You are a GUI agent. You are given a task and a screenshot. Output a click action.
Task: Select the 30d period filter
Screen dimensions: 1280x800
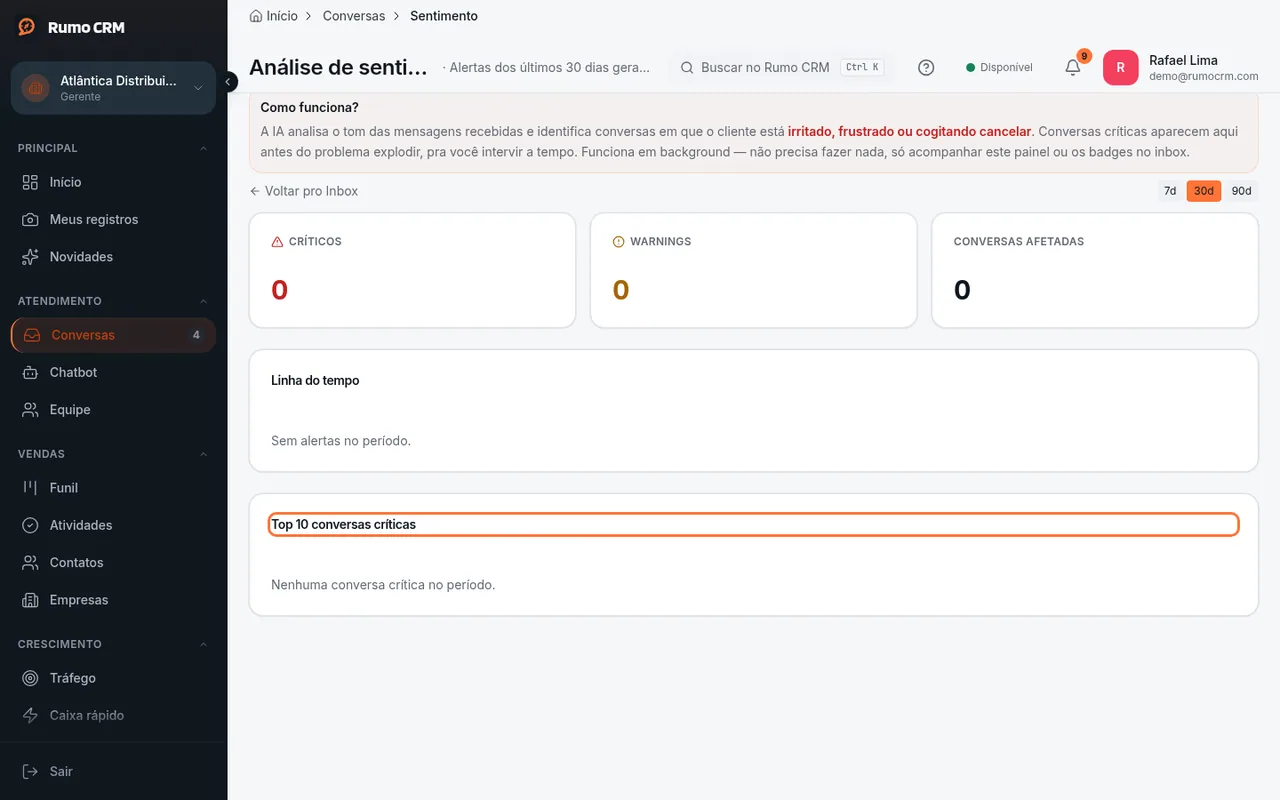click(1204, 191)
